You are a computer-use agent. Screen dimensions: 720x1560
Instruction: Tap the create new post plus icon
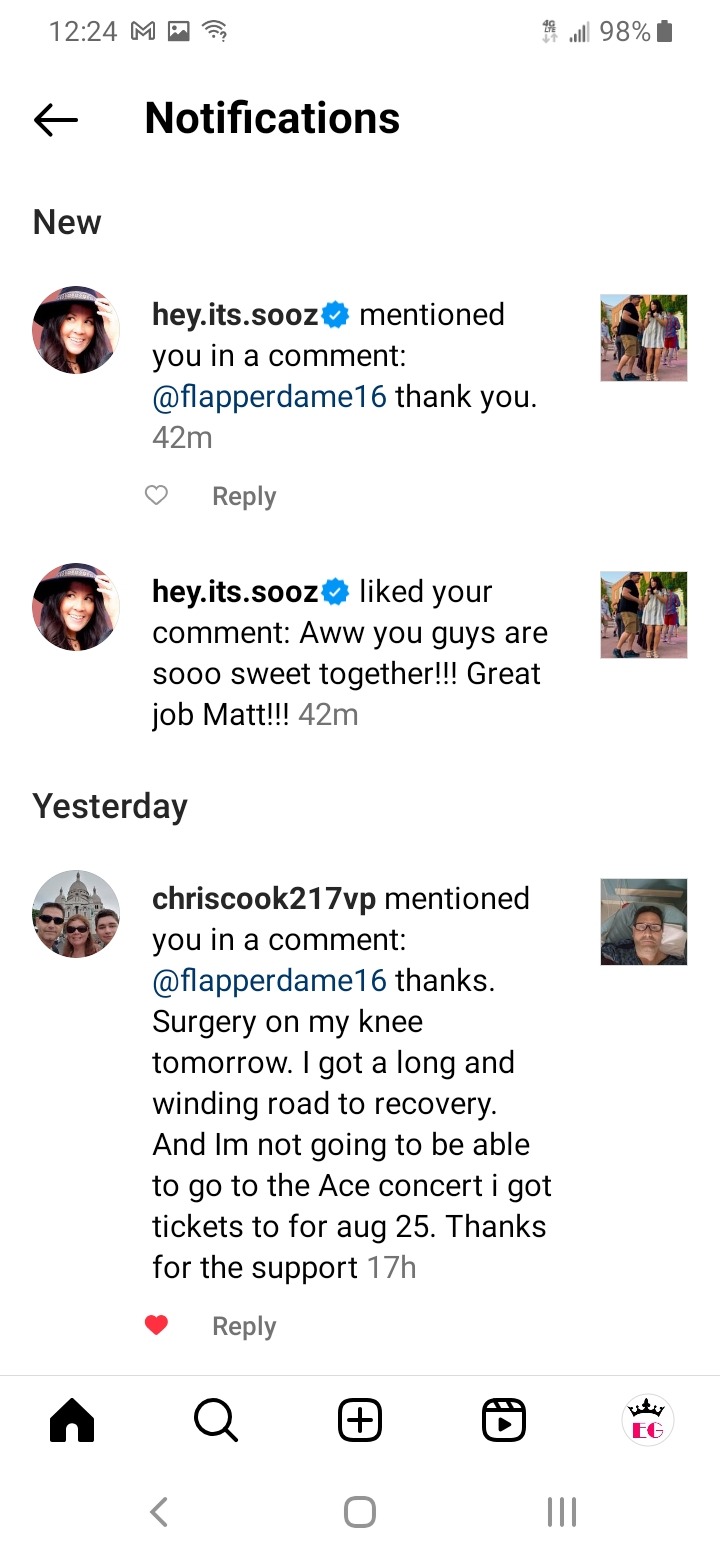point(360,1419)
